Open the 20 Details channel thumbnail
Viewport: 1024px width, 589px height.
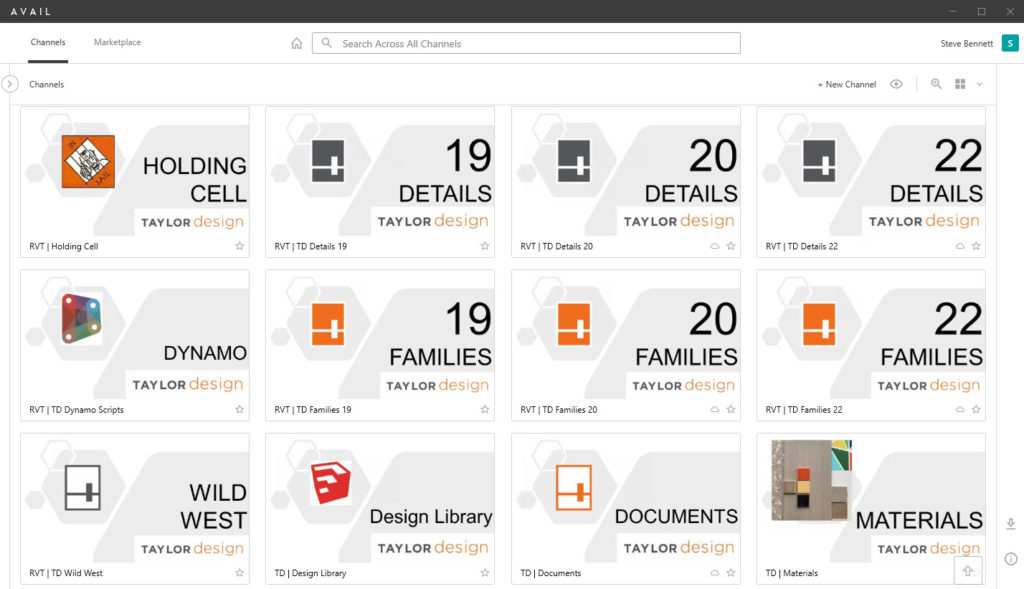626,172
